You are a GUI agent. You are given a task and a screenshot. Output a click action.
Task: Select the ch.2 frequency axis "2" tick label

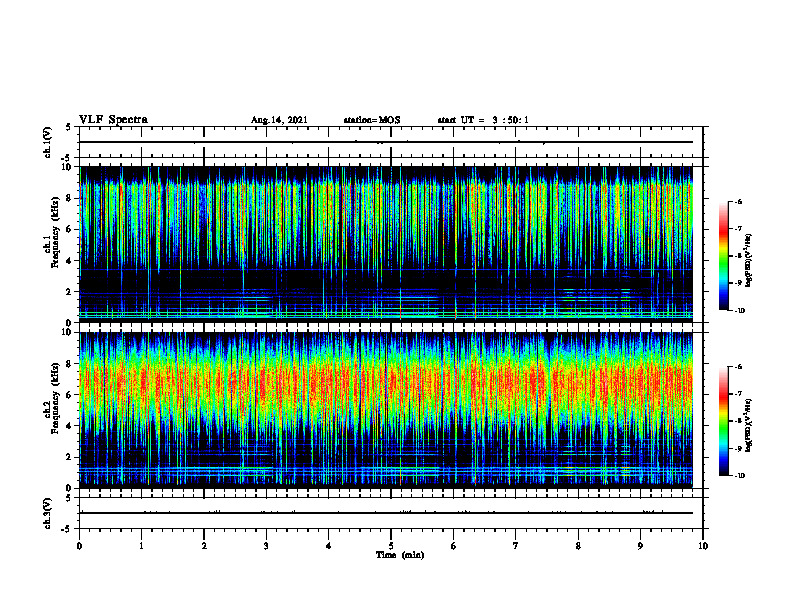(x=69, y=457)
